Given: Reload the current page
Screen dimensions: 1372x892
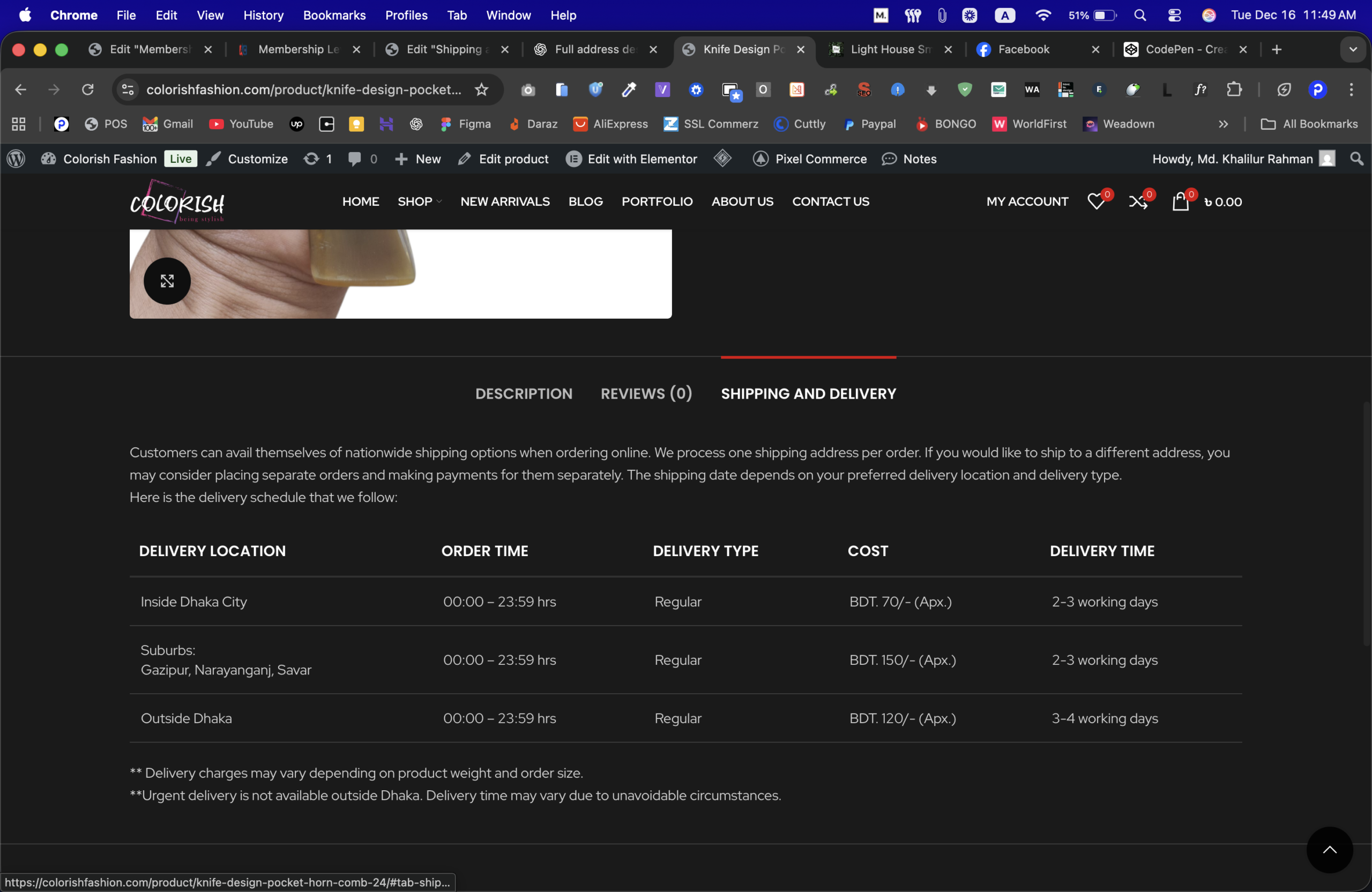Looking at the screenshot, I should (x=87, y=89).
